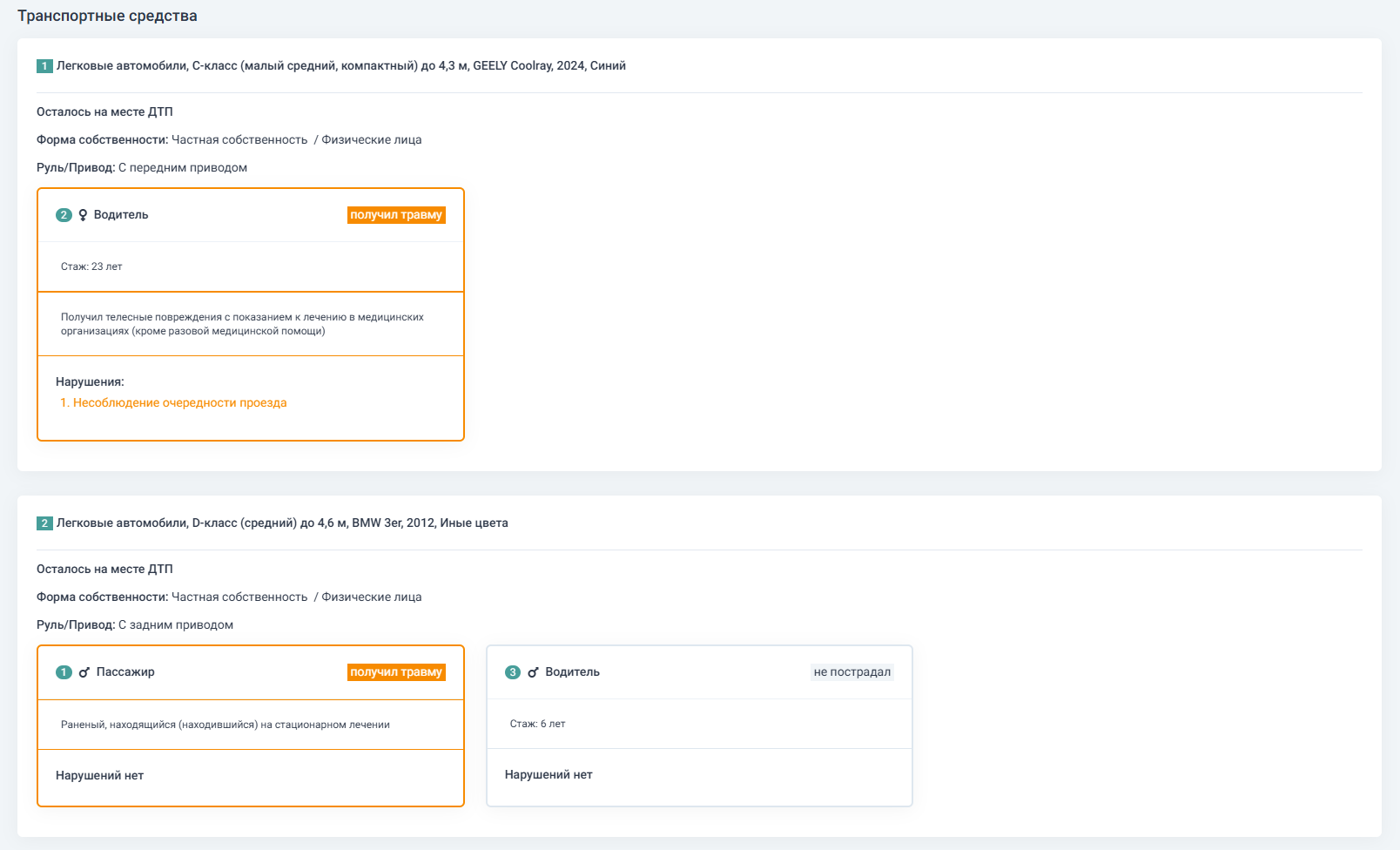Click the male gender icon next to Пассажир

coord(84,672)
